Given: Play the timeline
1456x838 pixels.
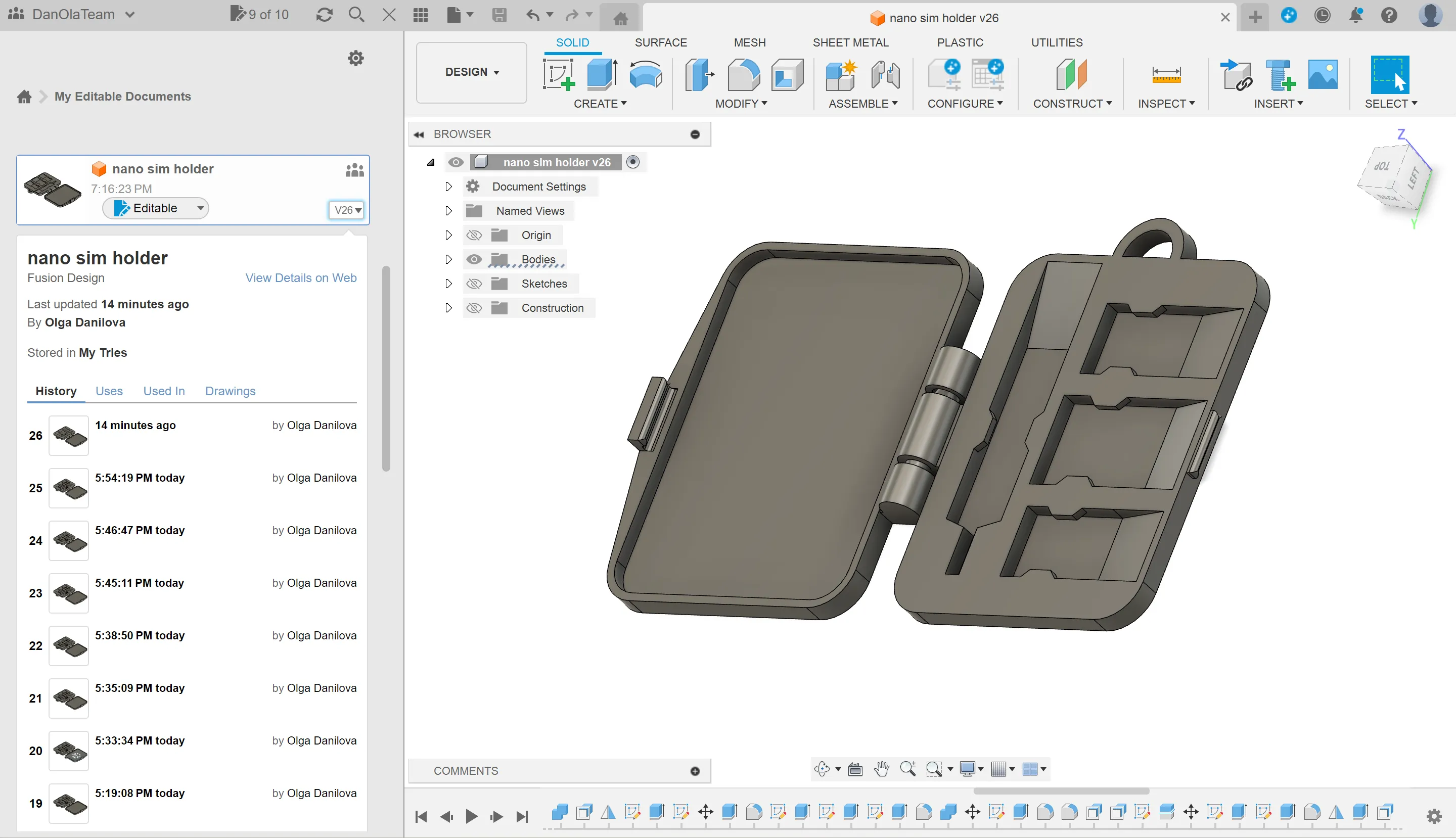Looking at the screenshot, I should [471, 816].
